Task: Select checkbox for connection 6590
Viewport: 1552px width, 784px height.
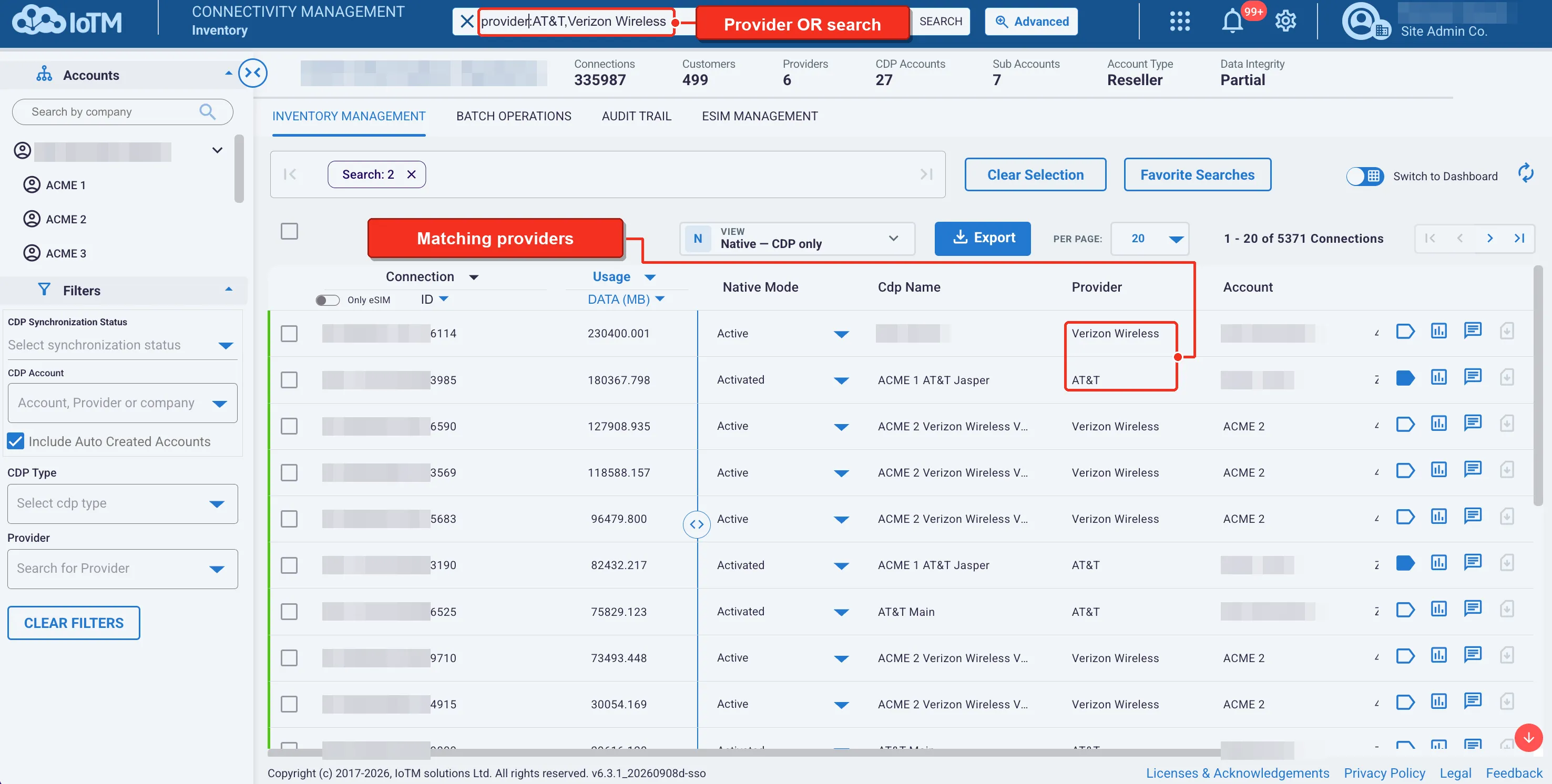Action: [x=289, y=426]
